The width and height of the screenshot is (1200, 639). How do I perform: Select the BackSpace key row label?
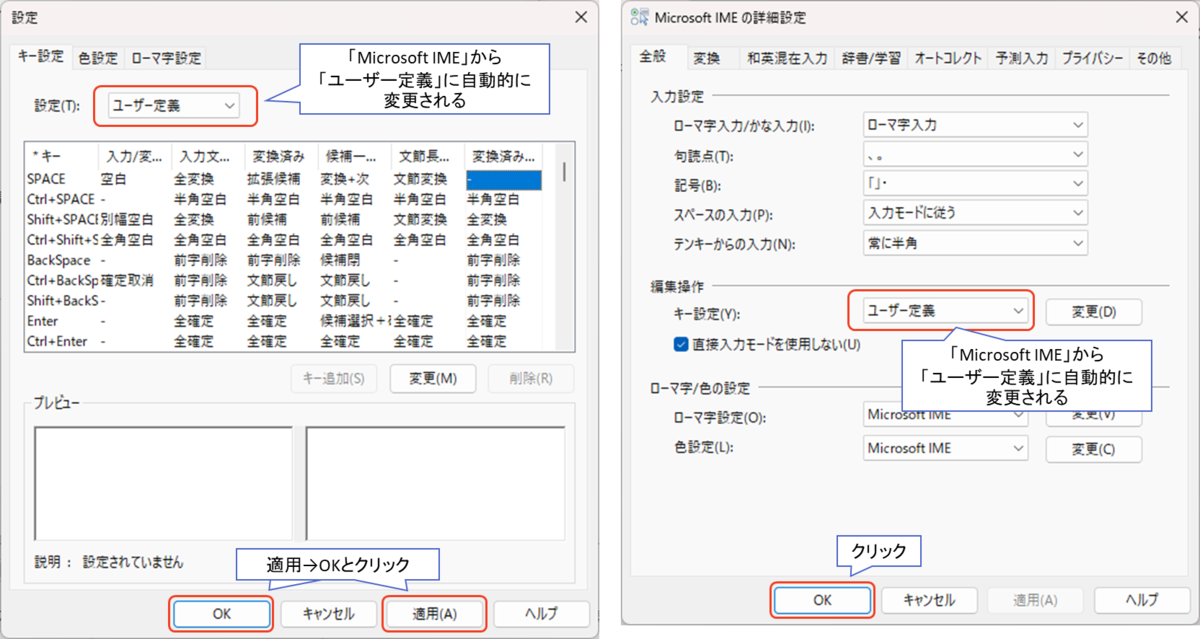tap(59, 259)
